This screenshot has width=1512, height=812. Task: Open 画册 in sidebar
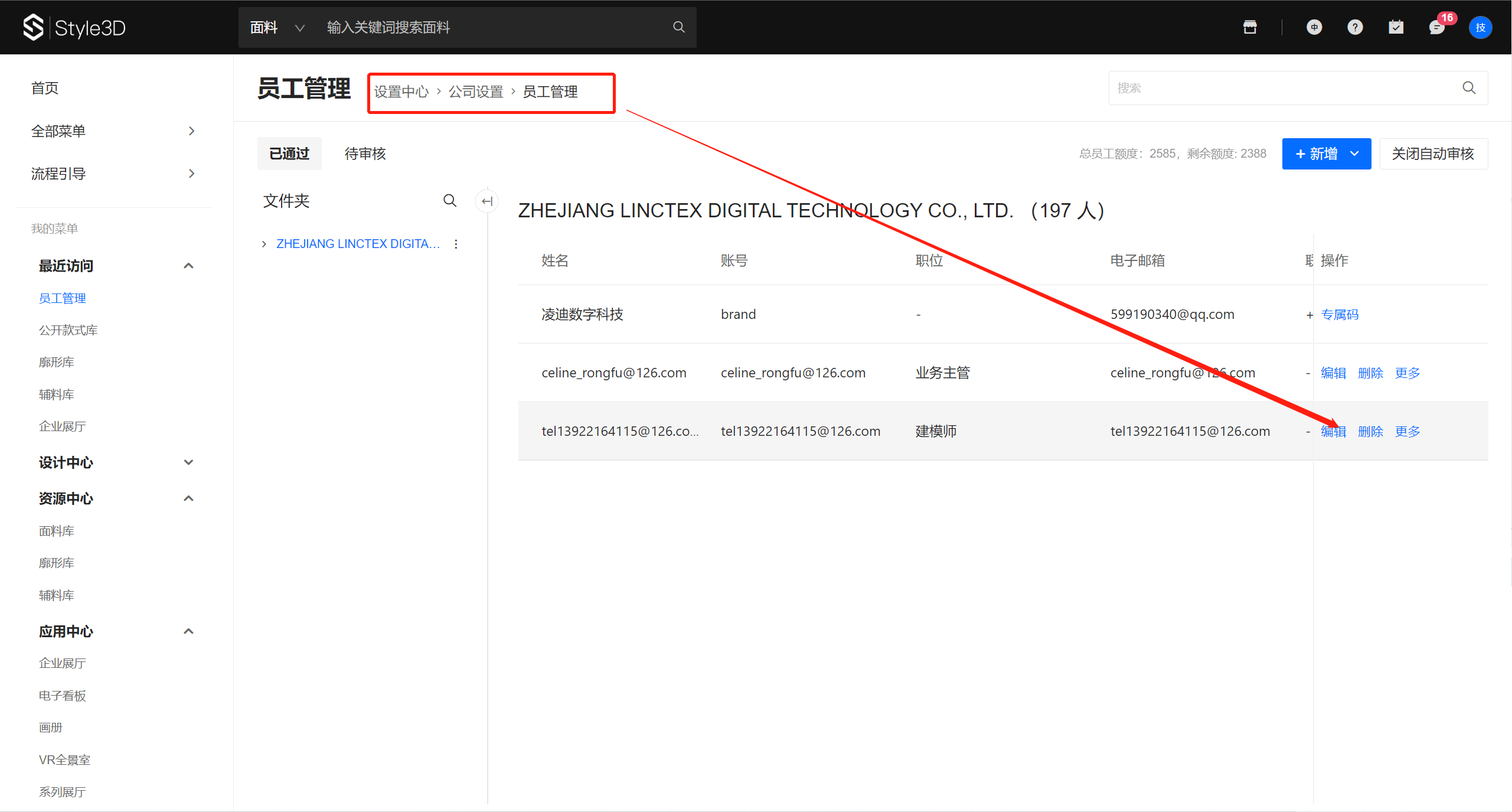[x=51, y=728]
